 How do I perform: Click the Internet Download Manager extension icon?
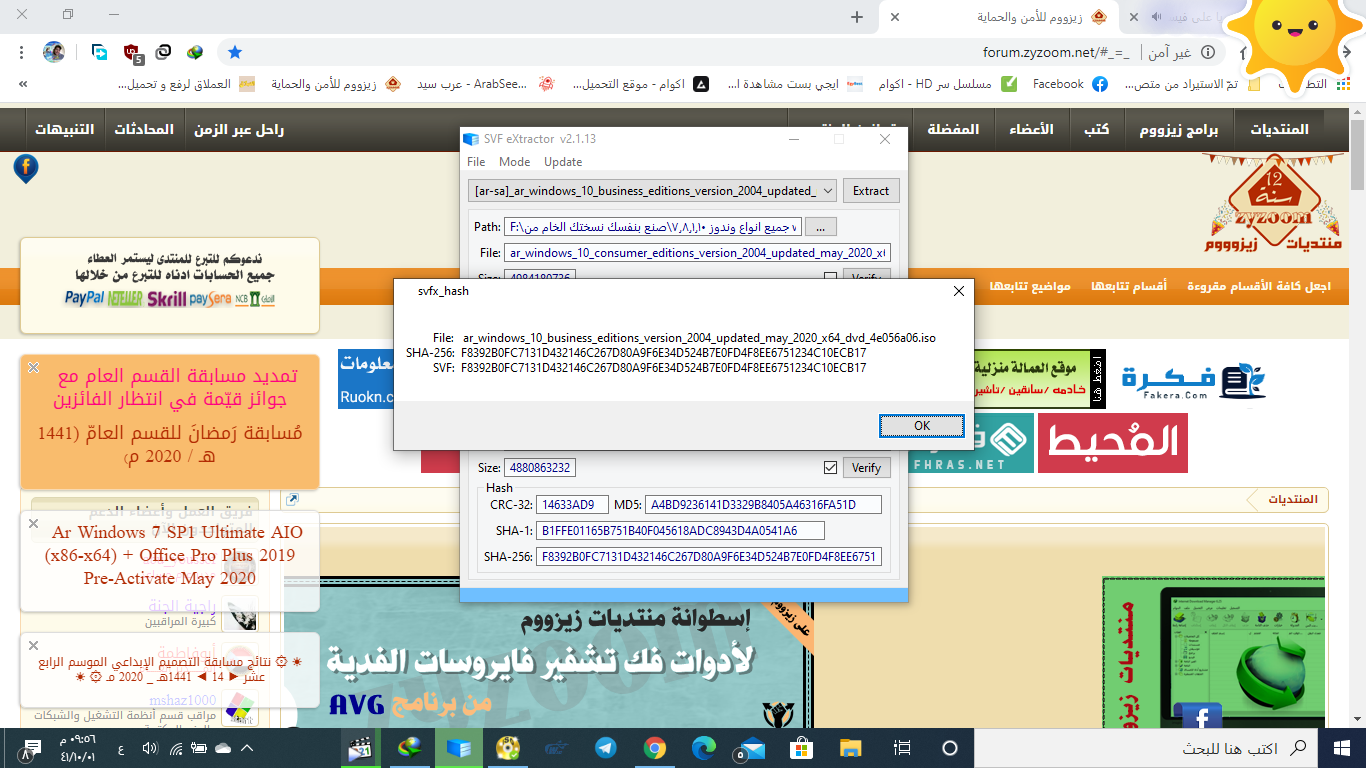point(195,52)
